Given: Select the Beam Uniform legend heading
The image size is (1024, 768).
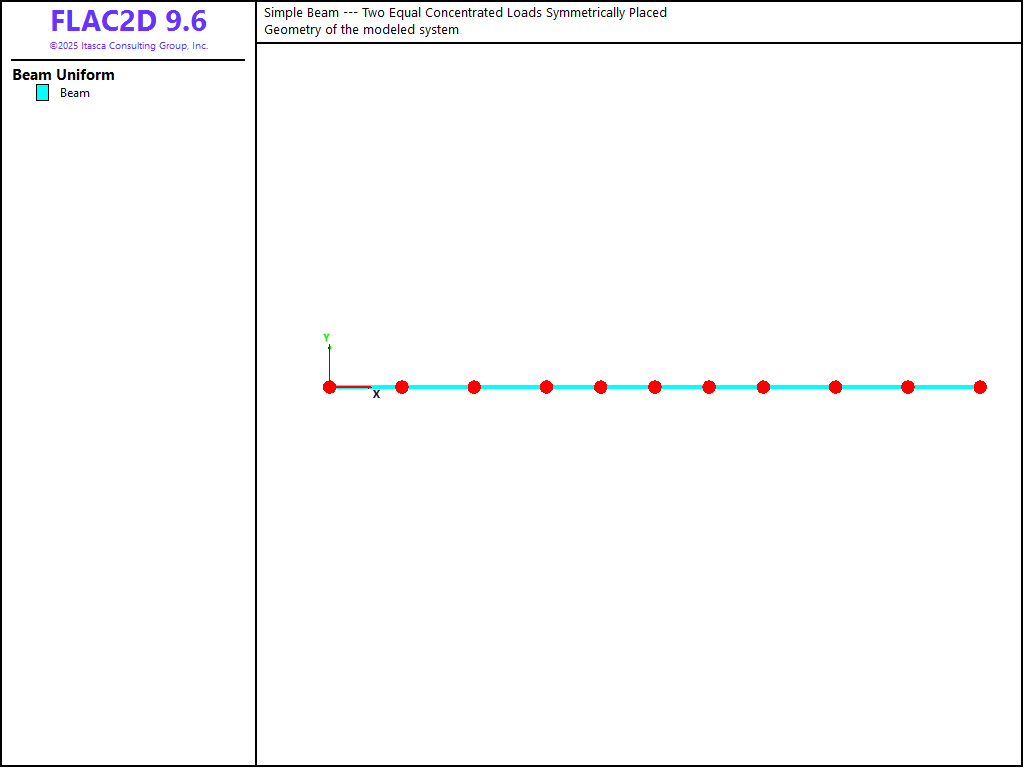Looking at the screenshot, I should (x=63, y=75).
